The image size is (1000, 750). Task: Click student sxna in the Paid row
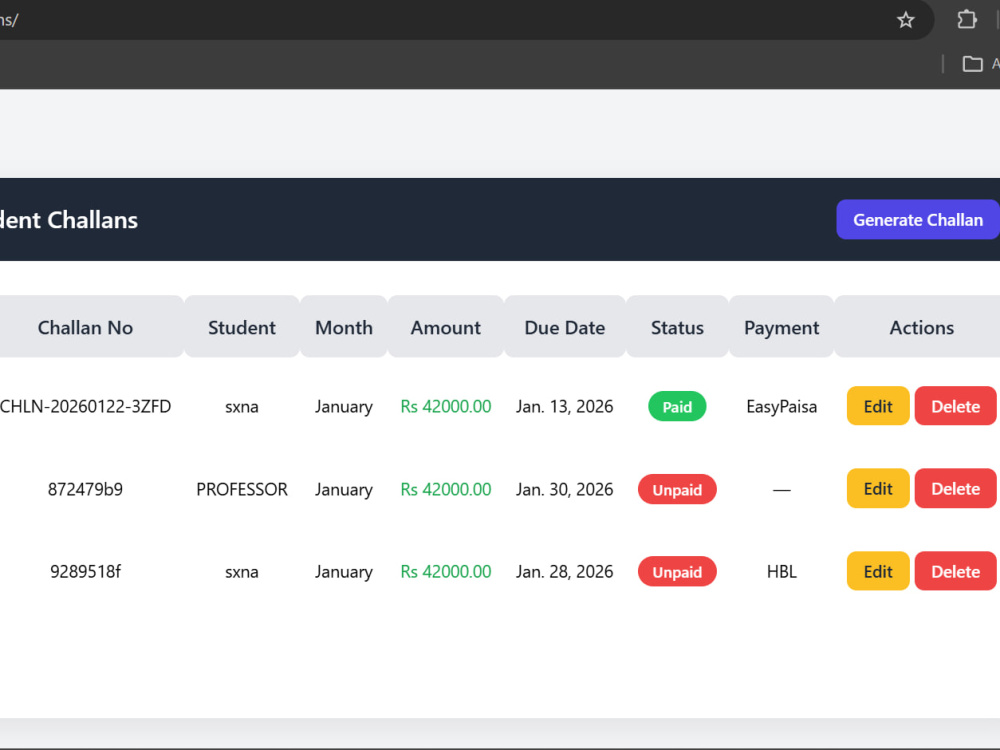click(242, 406)
